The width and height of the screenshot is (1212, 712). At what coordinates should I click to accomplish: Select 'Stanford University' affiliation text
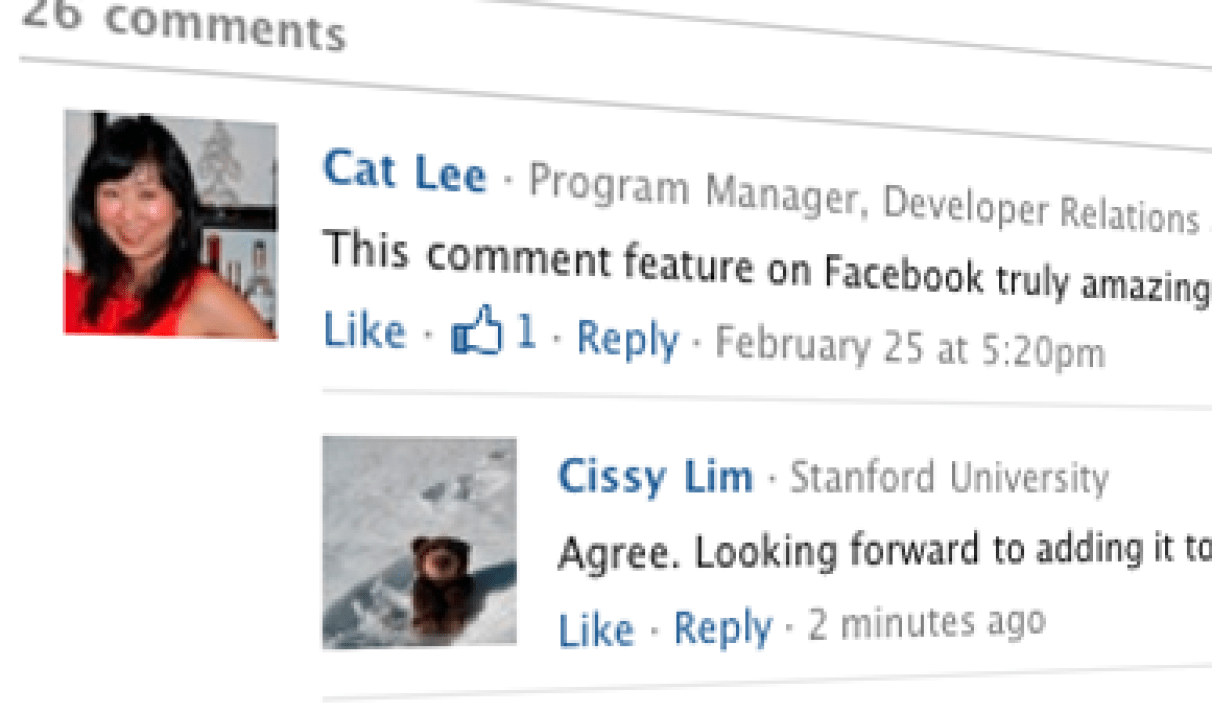tap(949, 479)
